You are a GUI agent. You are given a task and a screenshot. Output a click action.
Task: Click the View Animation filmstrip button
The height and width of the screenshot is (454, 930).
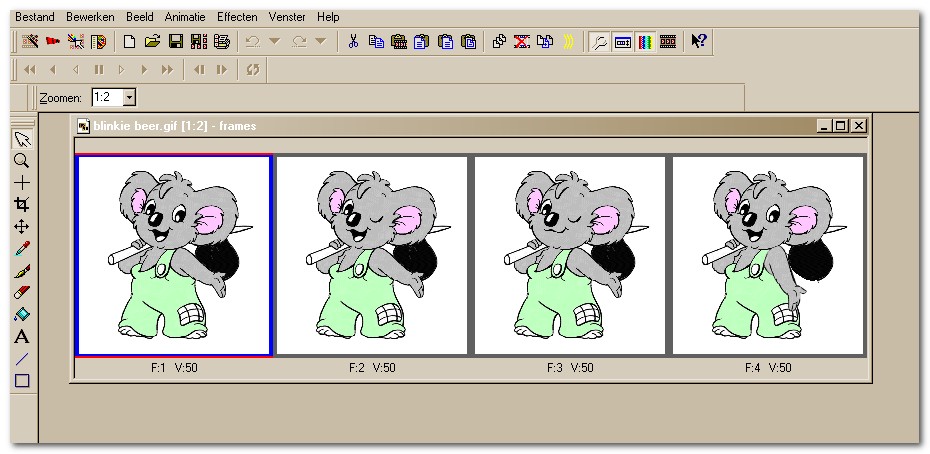click(668, 42)
